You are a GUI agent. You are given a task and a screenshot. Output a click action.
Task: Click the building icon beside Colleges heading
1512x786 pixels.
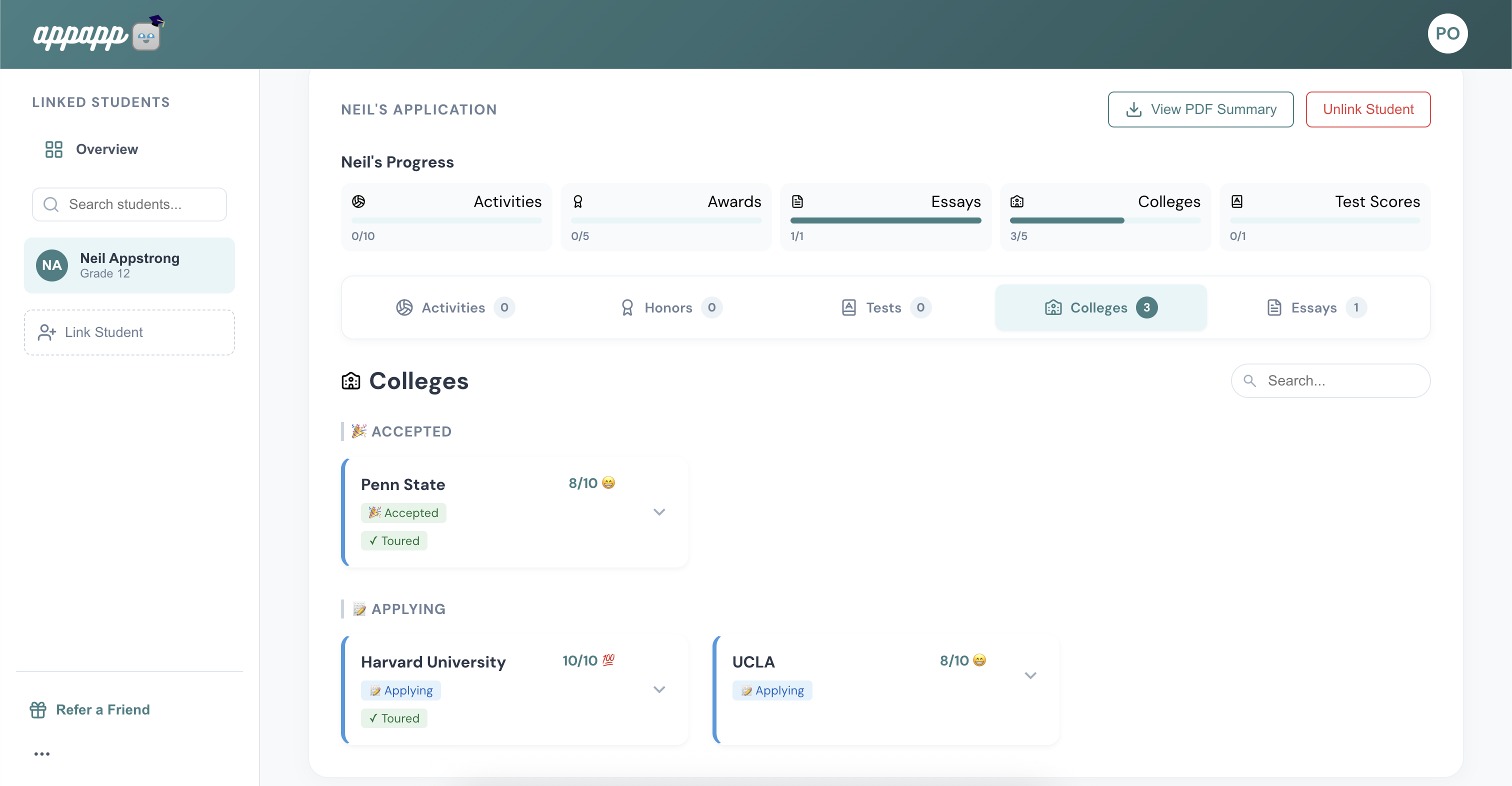[350, 381]
